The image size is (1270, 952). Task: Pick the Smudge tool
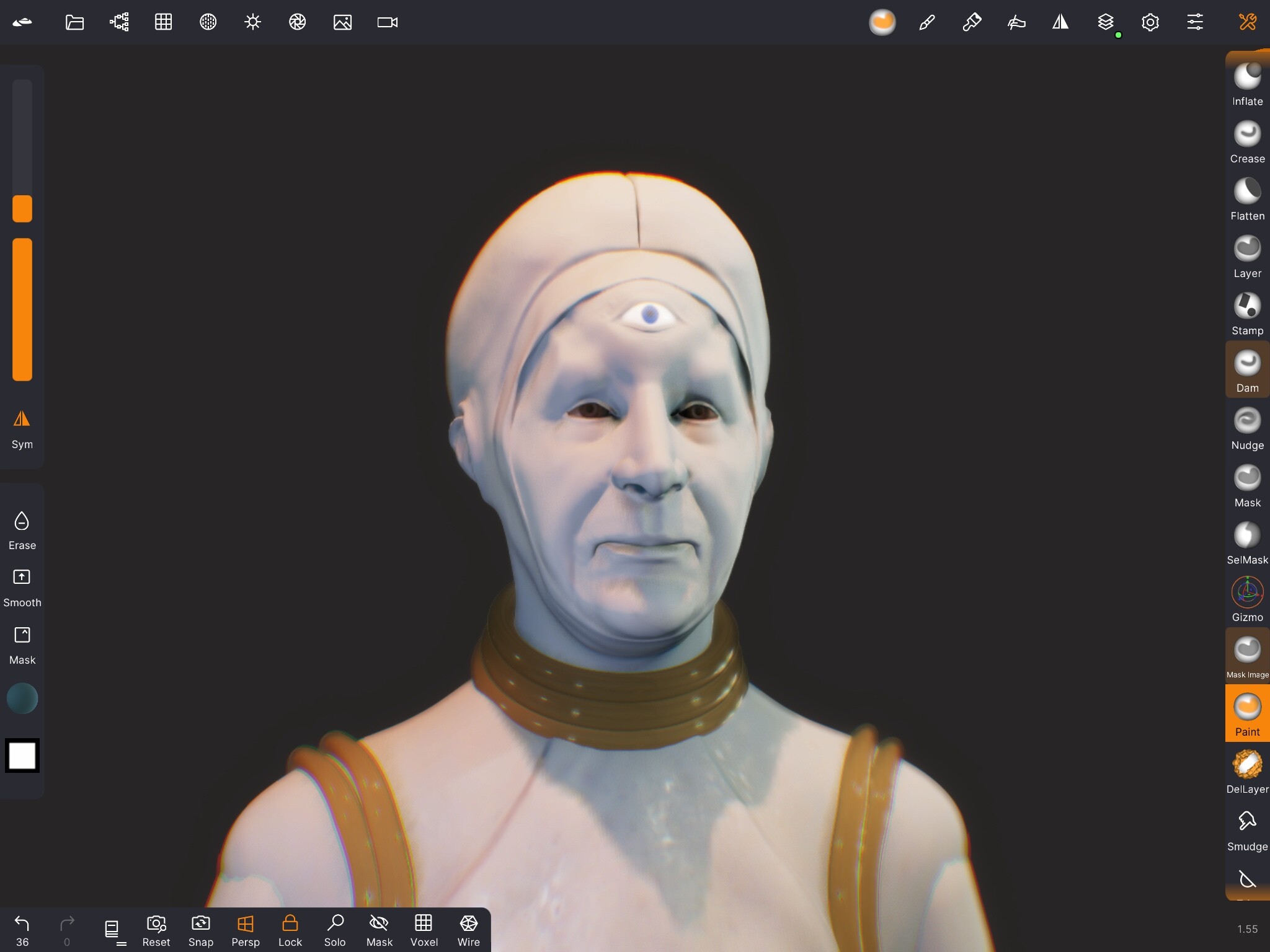[1247, 830]
